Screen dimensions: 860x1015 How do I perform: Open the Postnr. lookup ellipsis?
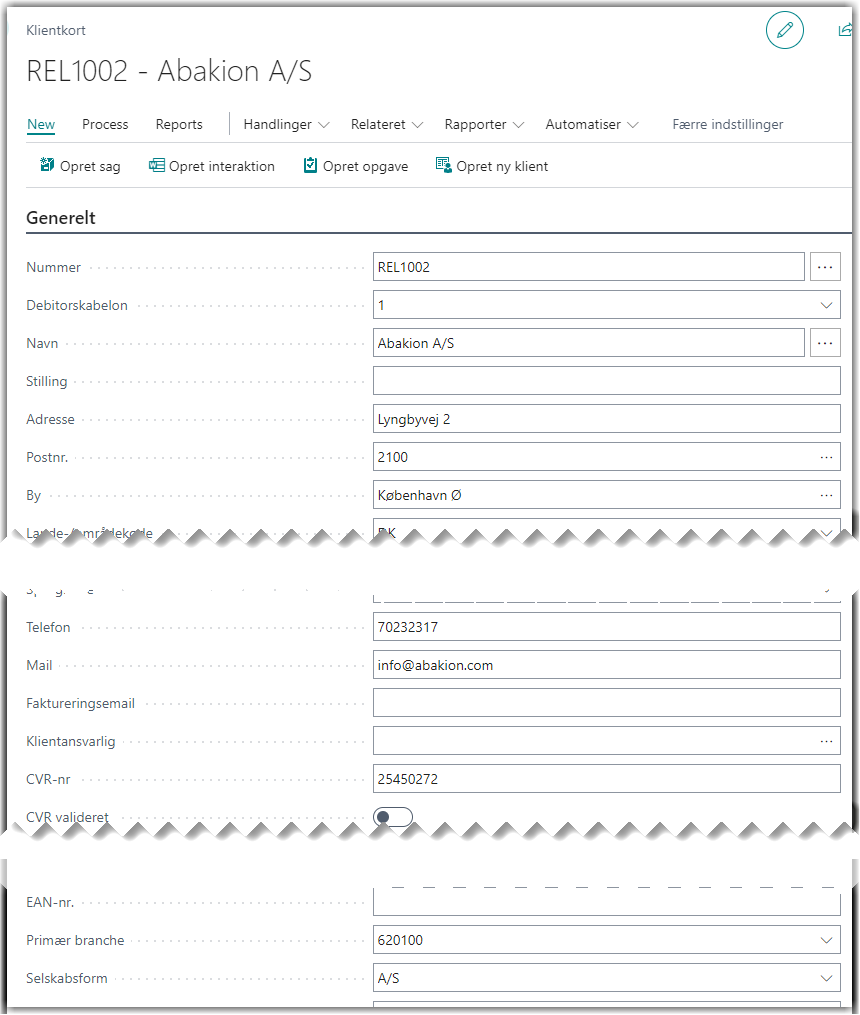(826, 457)
